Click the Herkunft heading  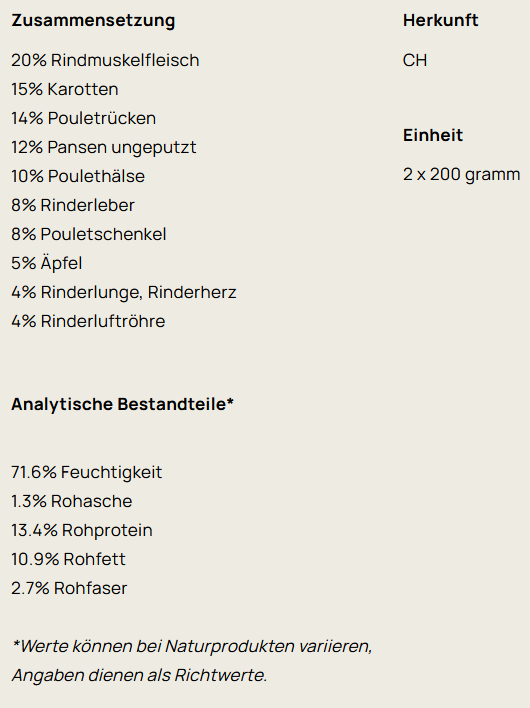[x=441, y=20]
